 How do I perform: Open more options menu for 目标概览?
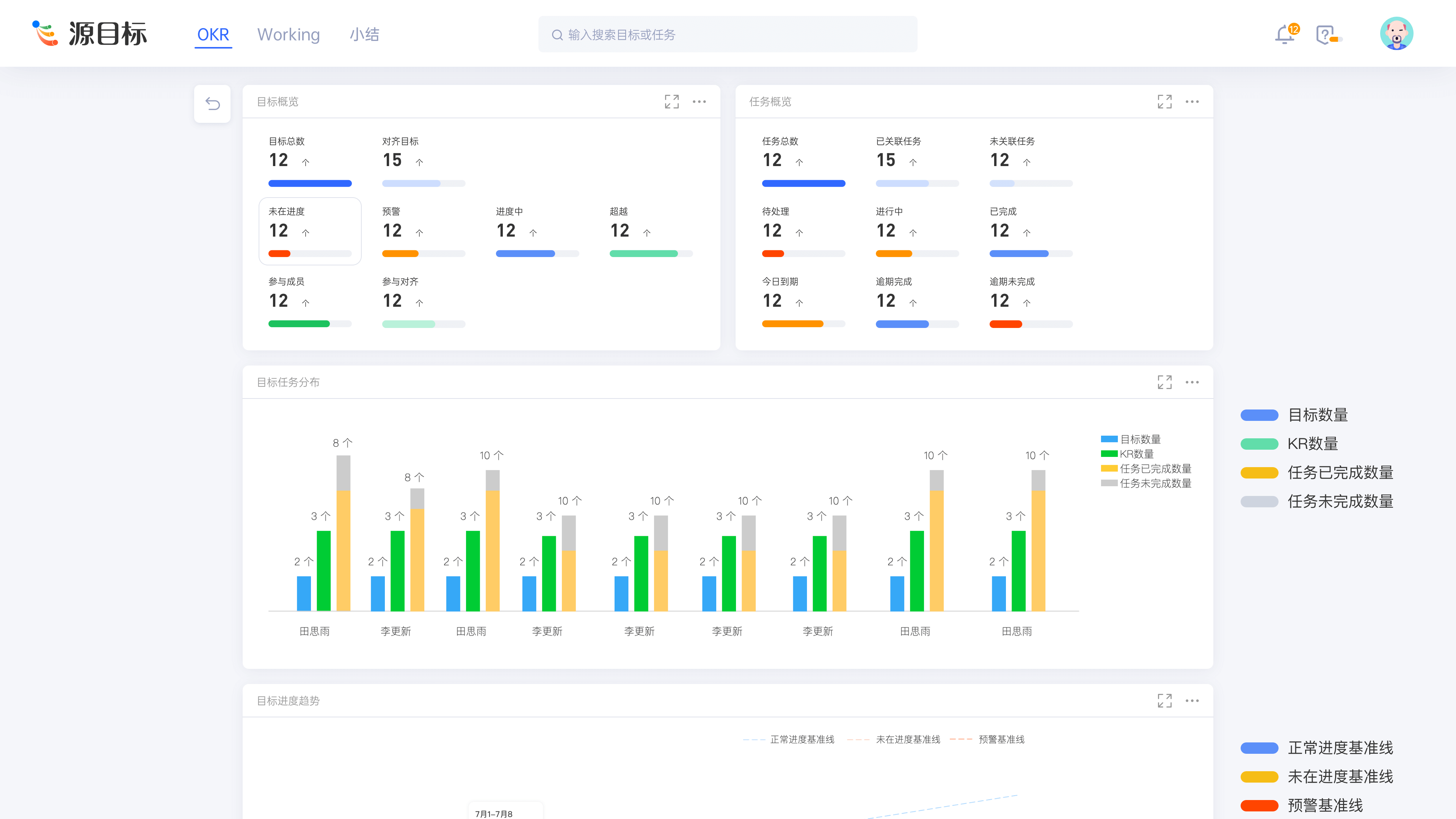pyautogui.click(x=699, y=102)
